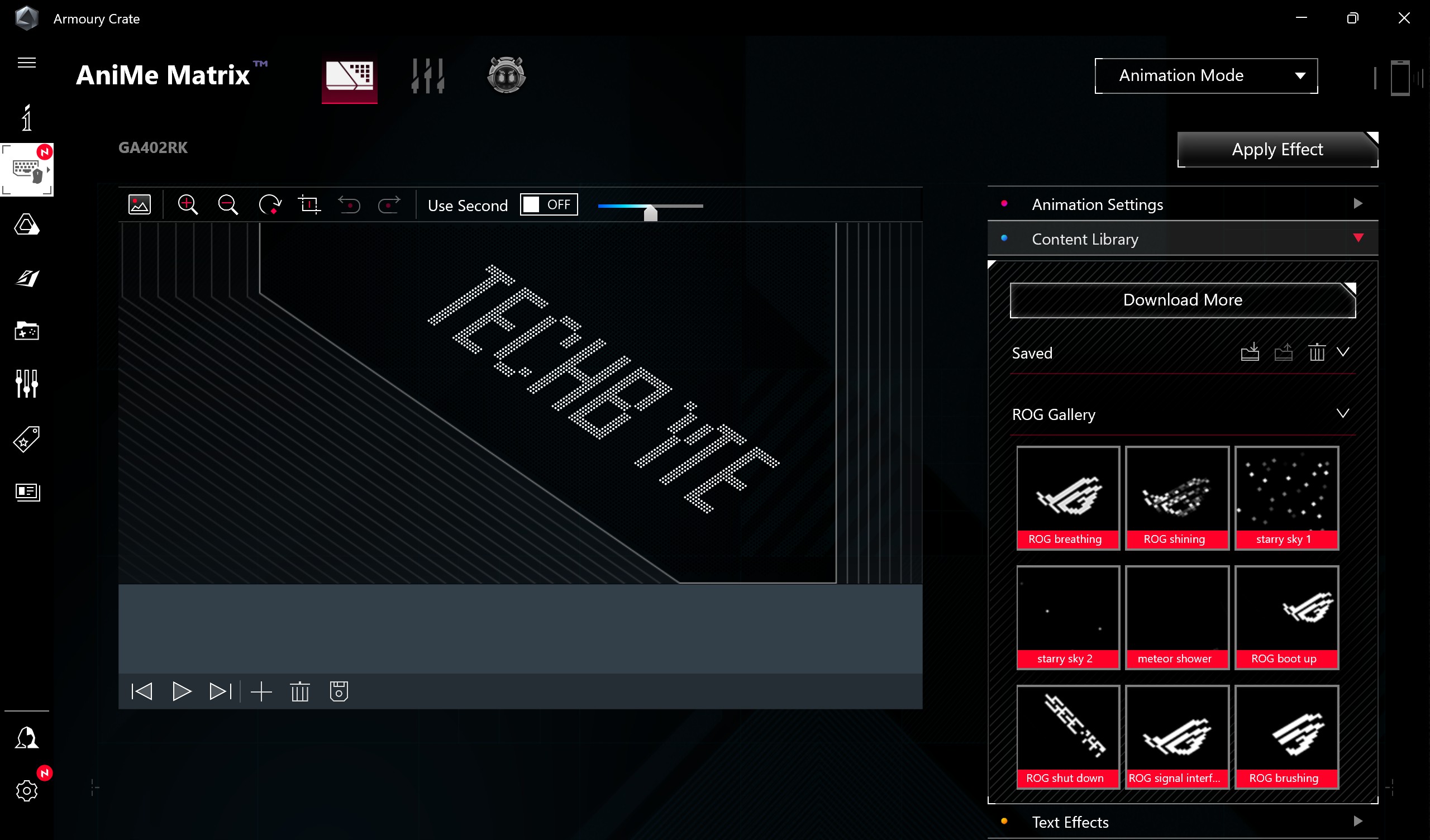Viewport: 1430px width, 840px height.
Task: Zoom in on the matrix canvas
Action: point(188,204)
